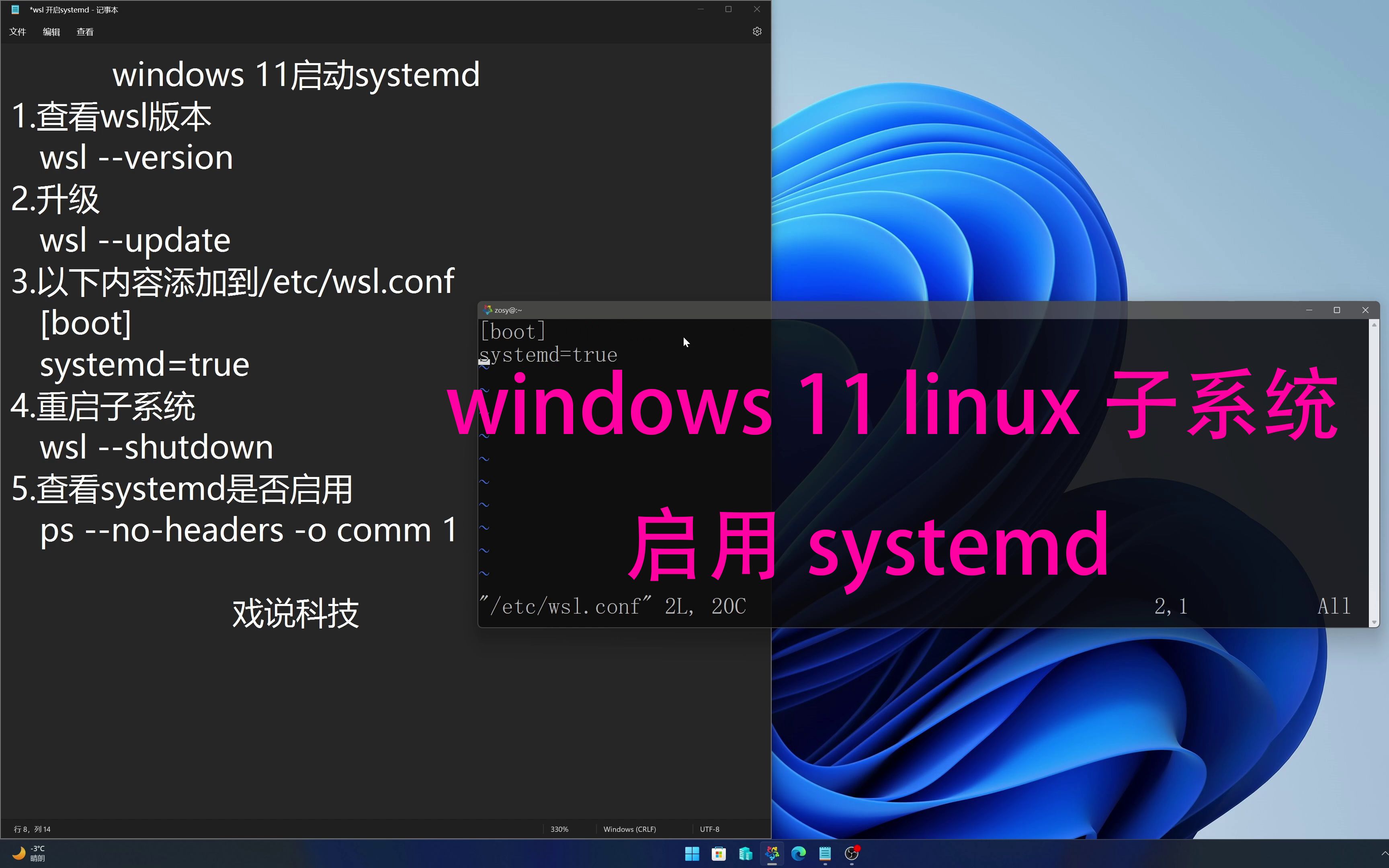Click '[boot]' line in Notepad
Screen dimensions: 1389x868
pyautogui.click(x=86, y=323)
